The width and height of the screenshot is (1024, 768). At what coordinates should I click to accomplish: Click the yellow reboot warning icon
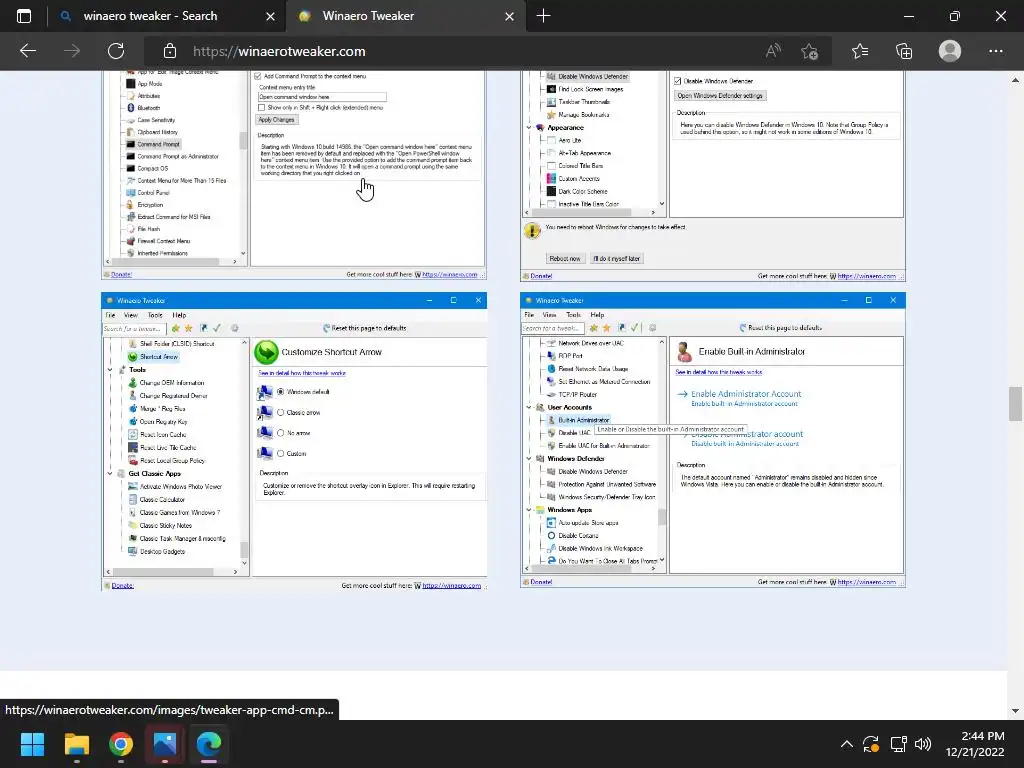point(532,231)
